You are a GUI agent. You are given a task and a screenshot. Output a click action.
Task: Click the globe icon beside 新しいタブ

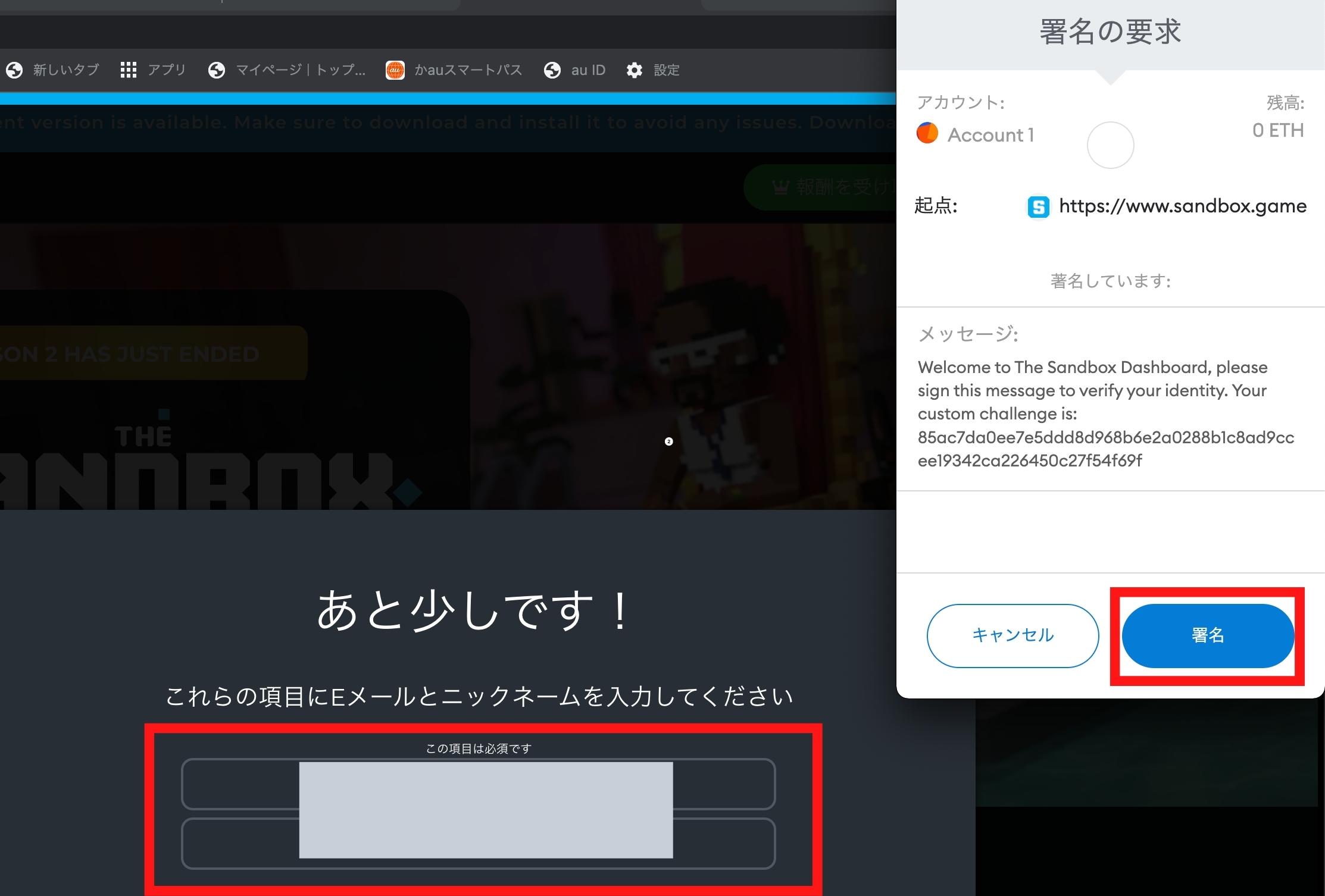pos(14,70)
